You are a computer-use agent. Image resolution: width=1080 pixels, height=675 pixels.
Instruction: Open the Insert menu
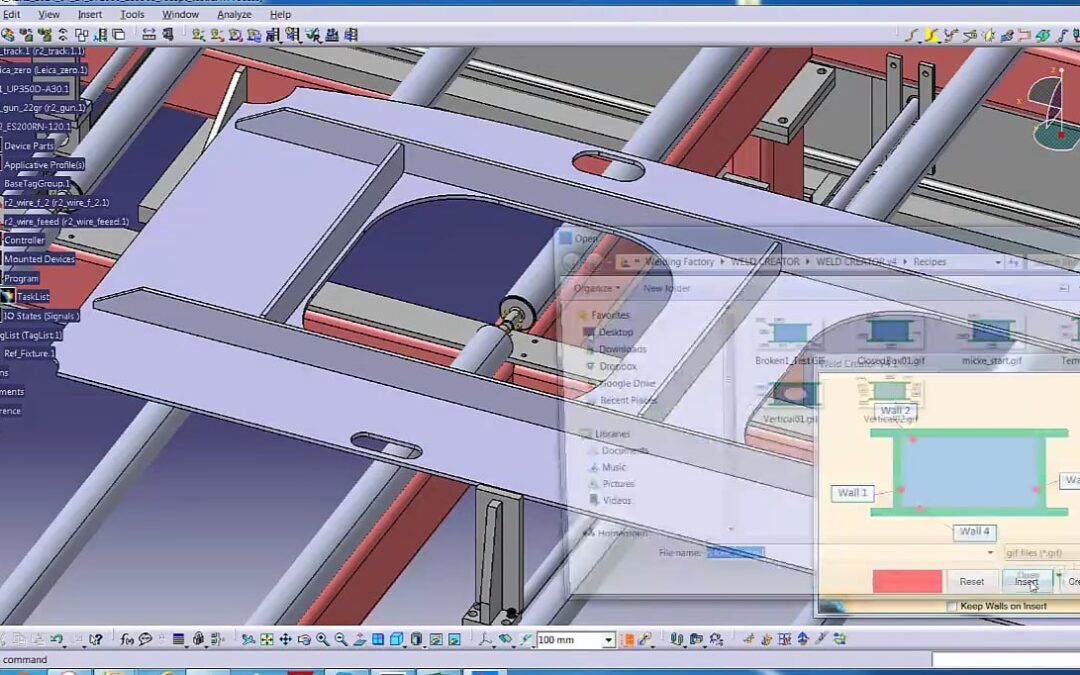(x=90, y=14)
